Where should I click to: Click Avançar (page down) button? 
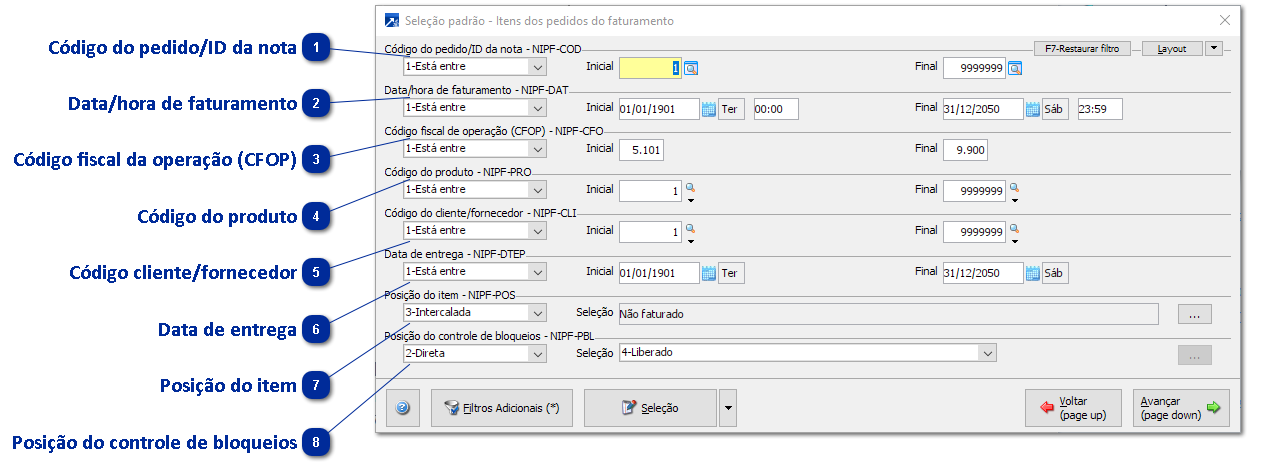(x=1182, y=408)
